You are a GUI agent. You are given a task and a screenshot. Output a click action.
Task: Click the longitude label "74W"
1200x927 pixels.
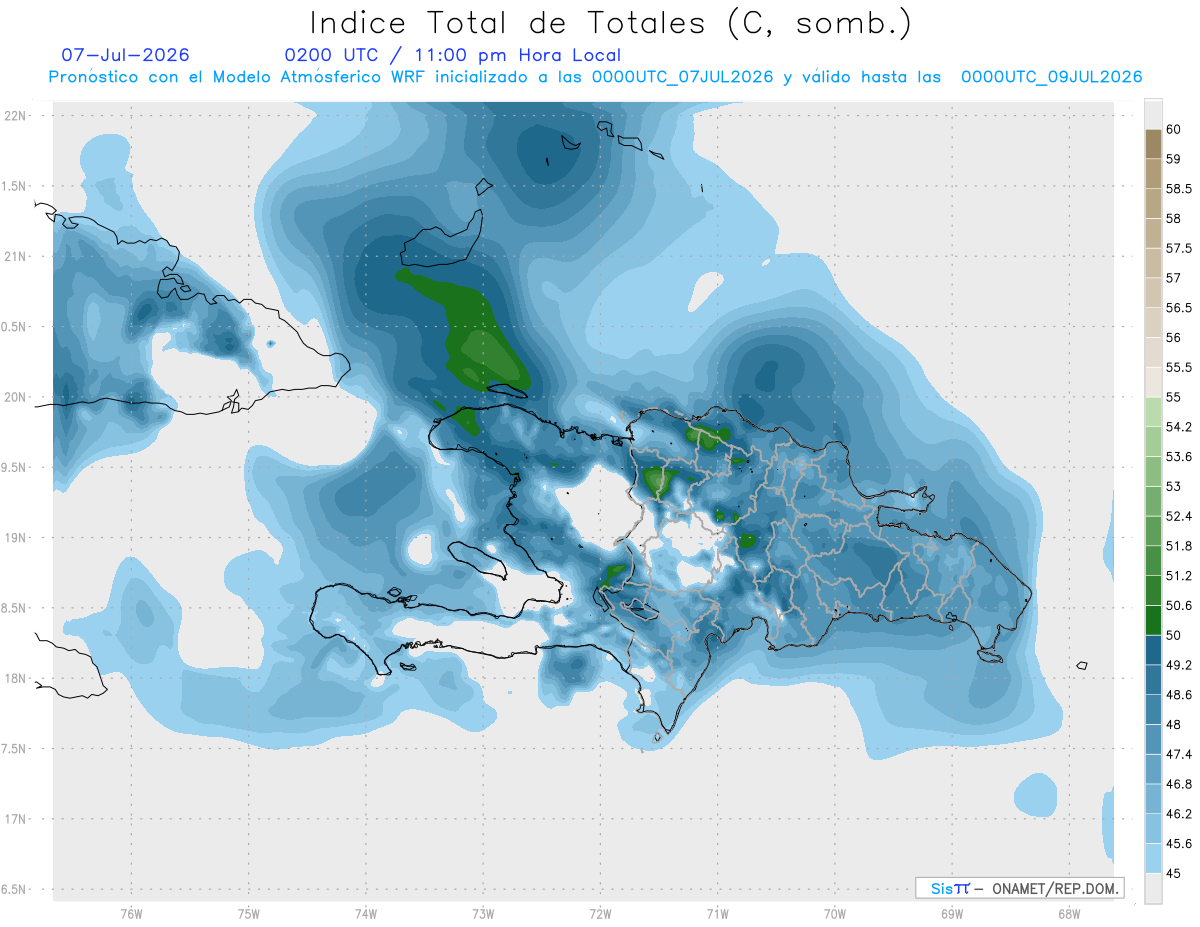coord(366,913)
